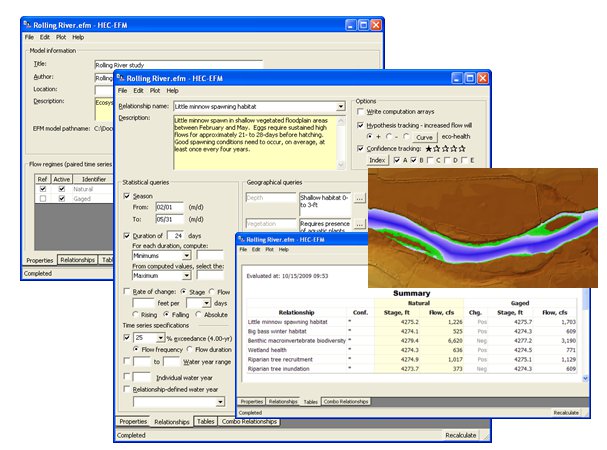Open Help menu in back window

point(78,37)
